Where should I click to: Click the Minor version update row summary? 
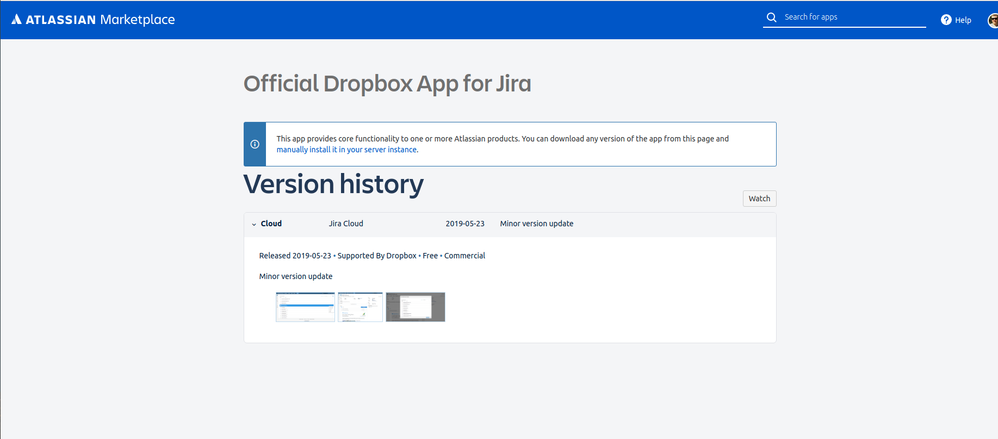[537, 224]
